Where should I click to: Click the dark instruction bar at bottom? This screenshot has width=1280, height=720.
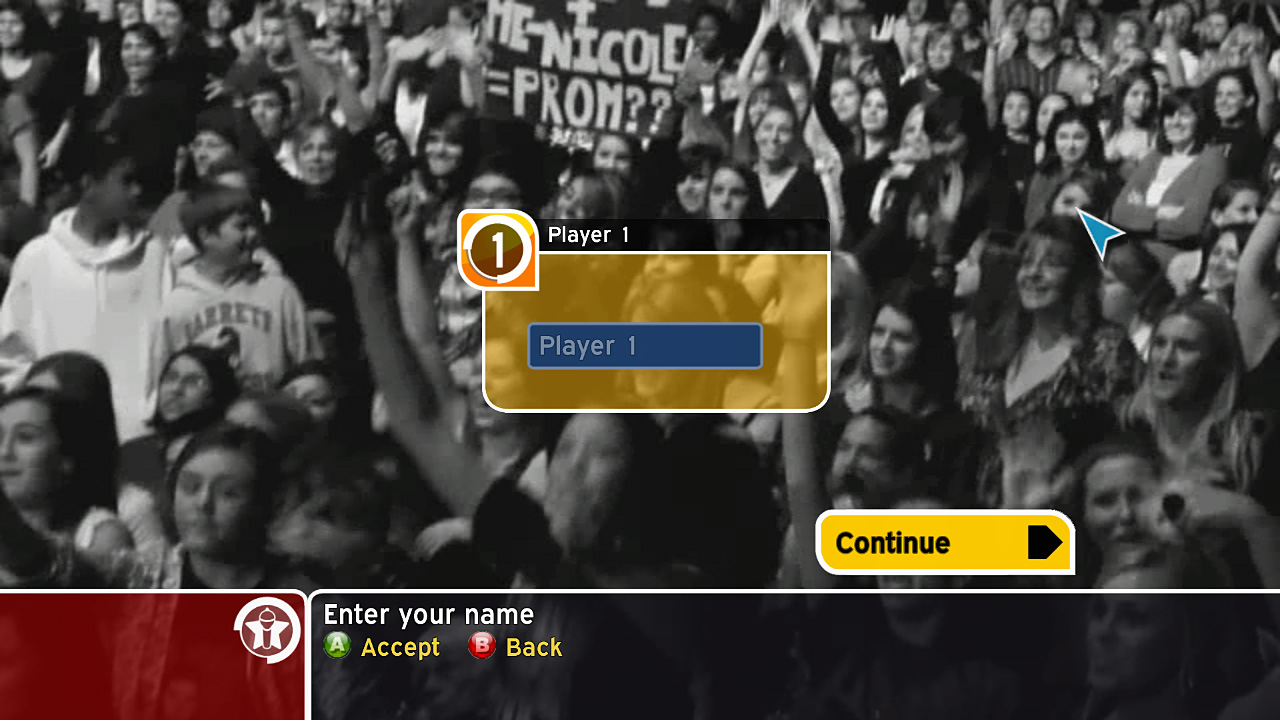[x=795, y=655]
